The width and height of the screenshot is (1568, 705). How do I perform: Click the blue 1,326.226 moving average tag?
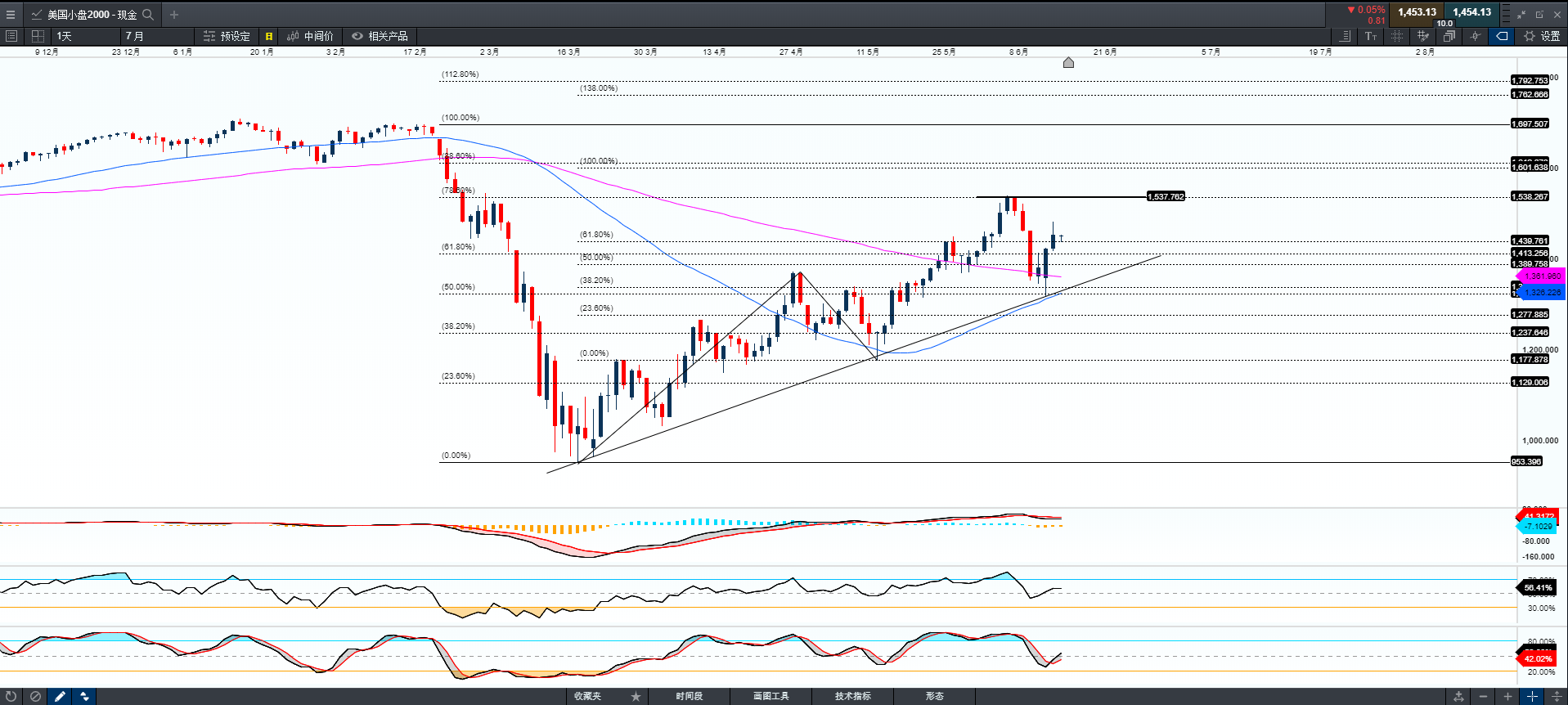click(1540, 292)
